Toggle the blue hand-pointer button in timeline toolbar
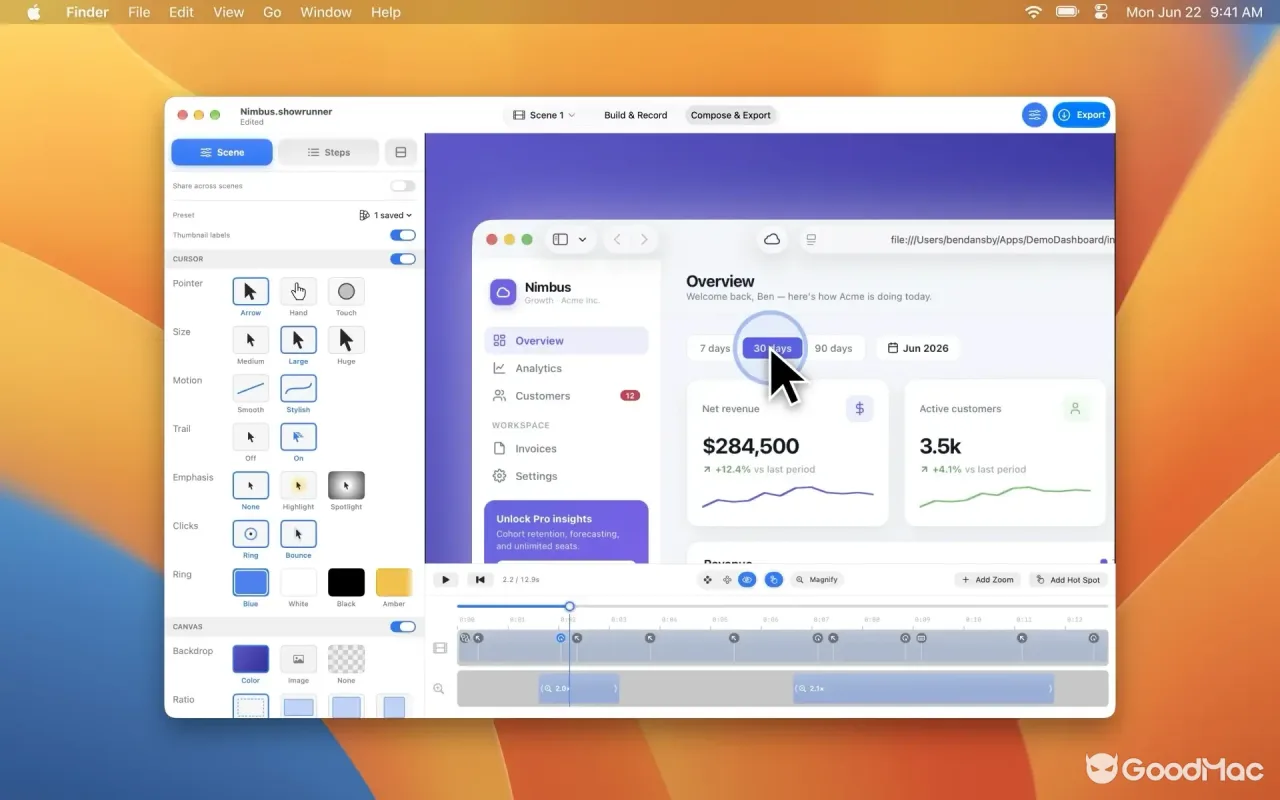Viewport: 1280px width, 800px height. tap(773, 580)
